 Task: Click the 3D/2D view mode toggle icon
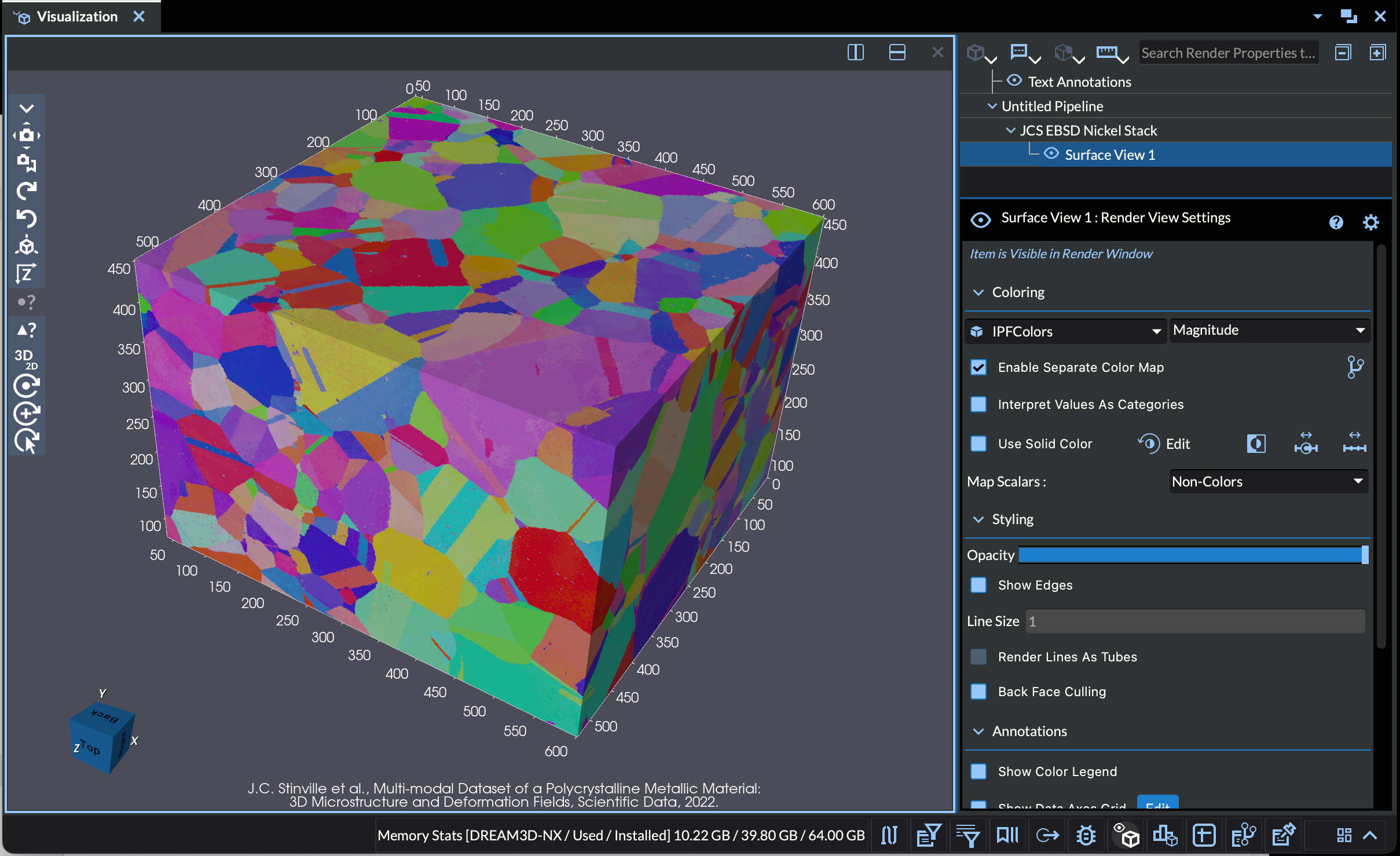coord(25,359)
